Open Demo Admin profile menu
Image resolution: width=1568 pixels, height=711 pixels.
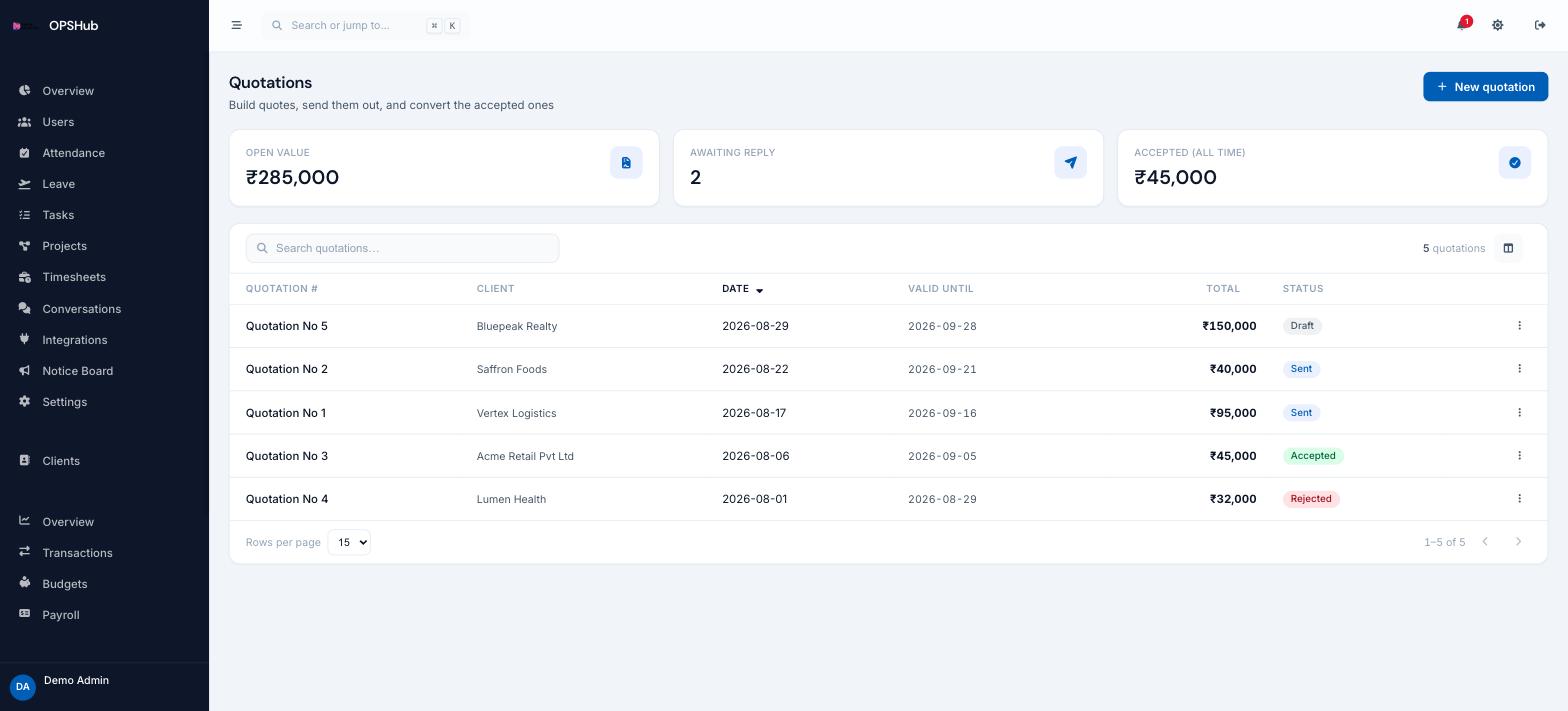pos(76,680)
